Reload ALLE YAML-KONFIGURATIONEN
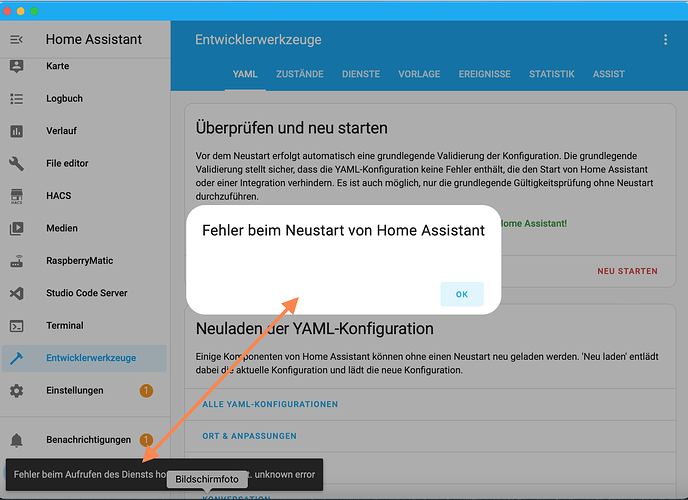The height and width of the screenshot is (500, 688). pyautogui.click(x=270, y=404)
